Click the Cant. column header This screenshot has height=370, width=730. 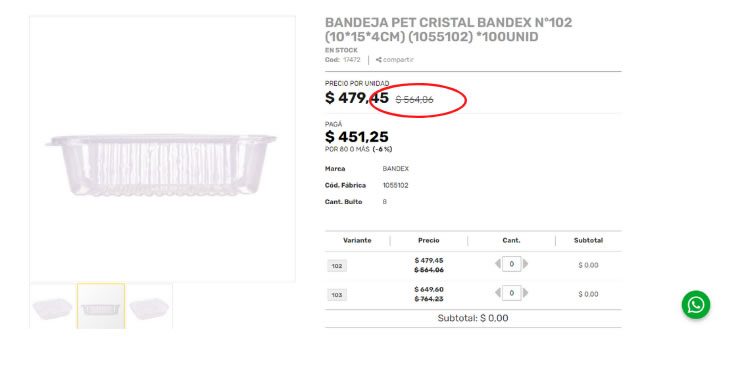[511, 241]
